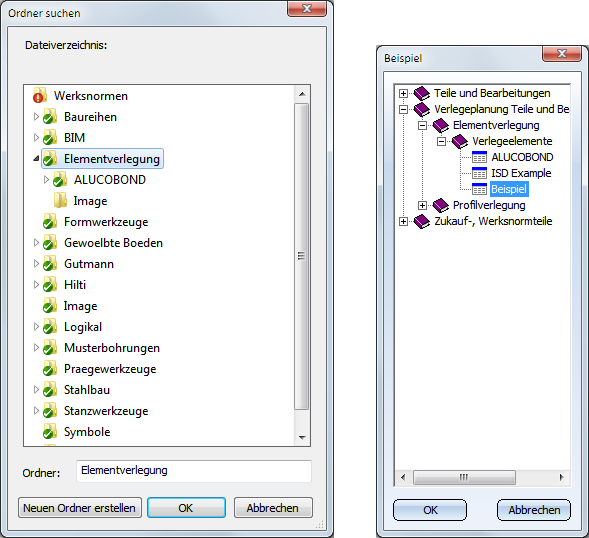
Task: Click the BIM folder icon
Action: click(x=50, y=138)
